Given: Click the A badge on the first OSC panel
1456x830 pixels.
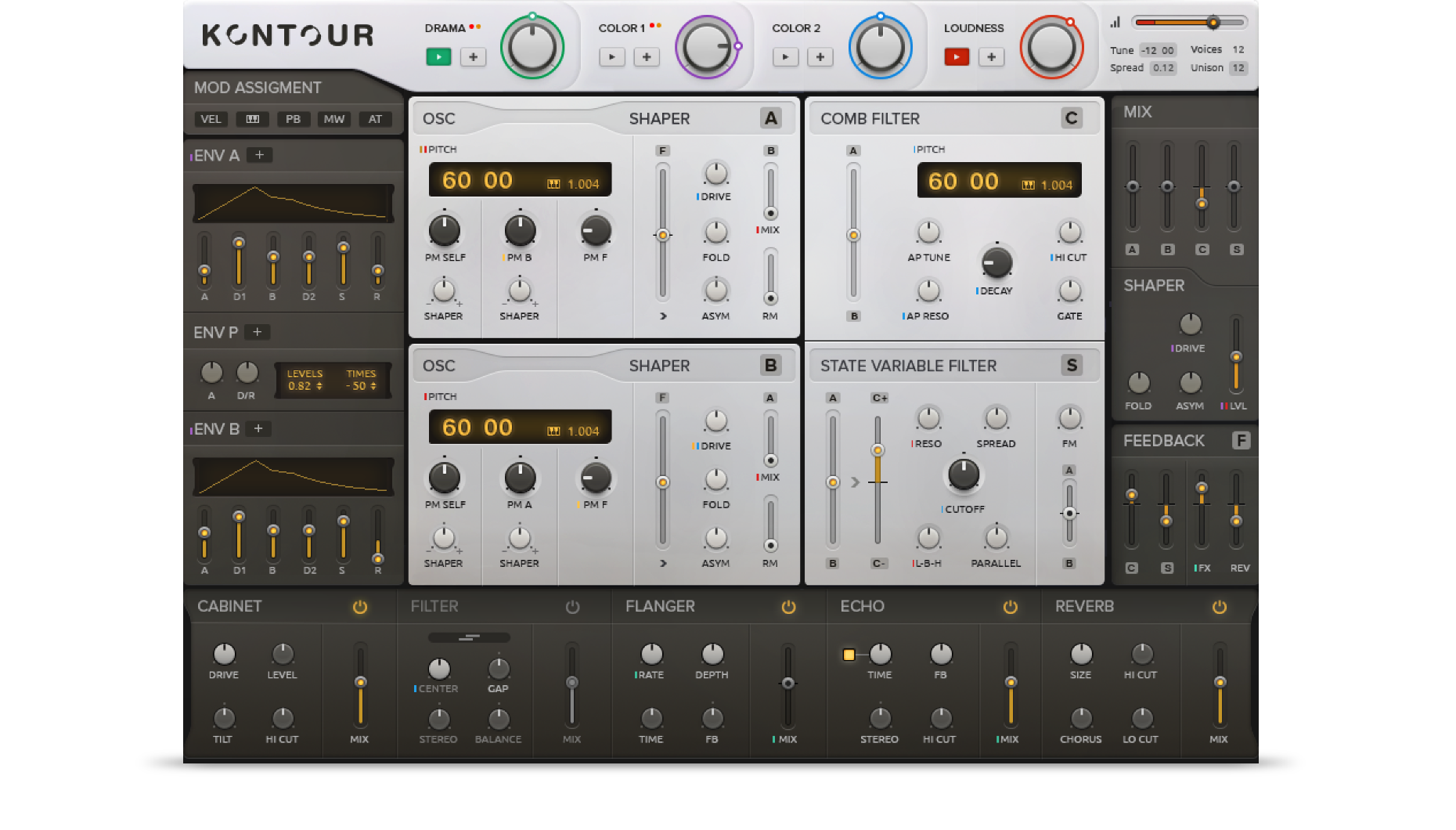Looking at the screenshot, I should (x=771, y=118).
